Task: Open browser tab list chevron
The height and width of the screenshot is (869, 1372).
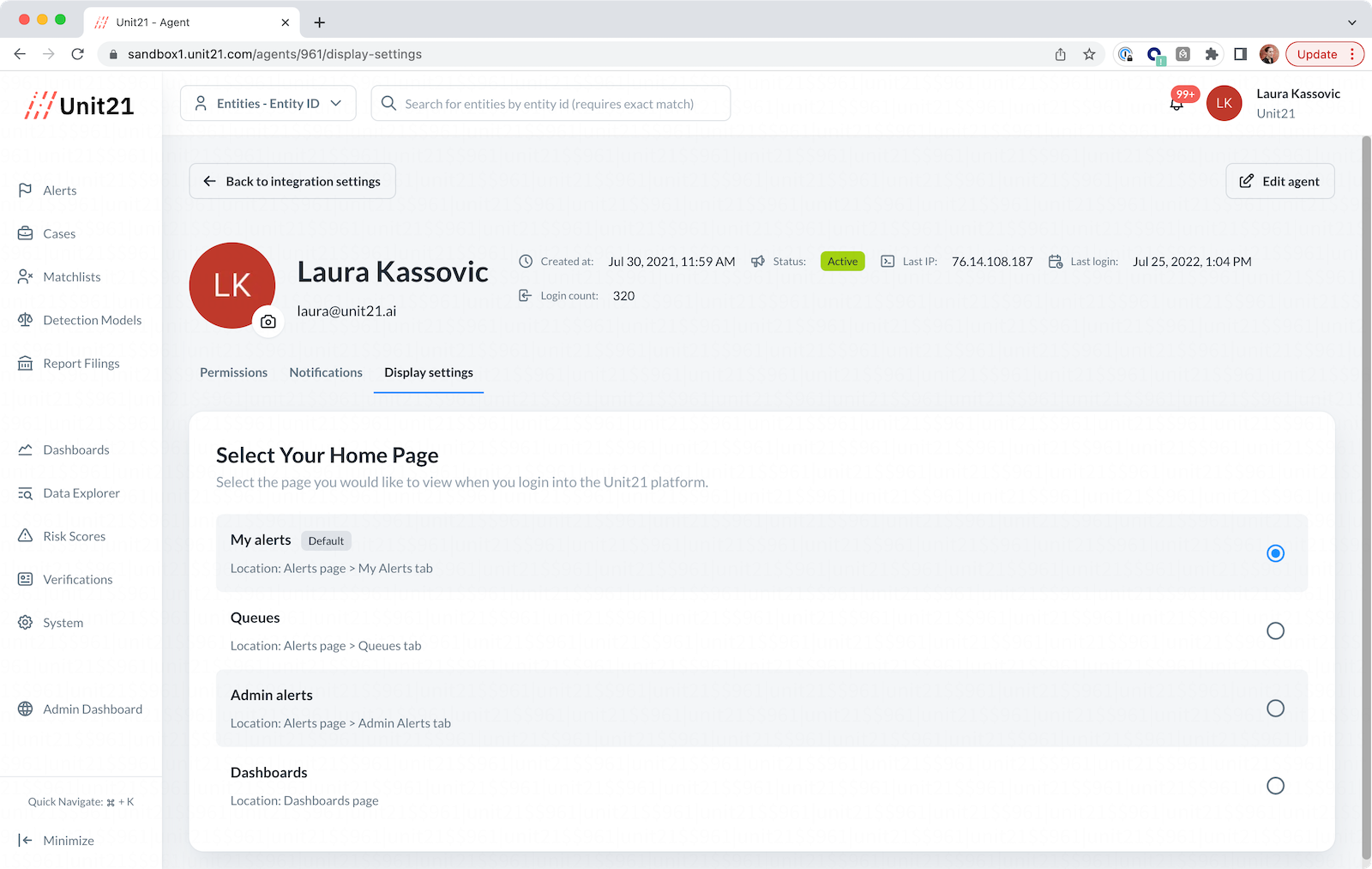Action: tap(1352, 22)
